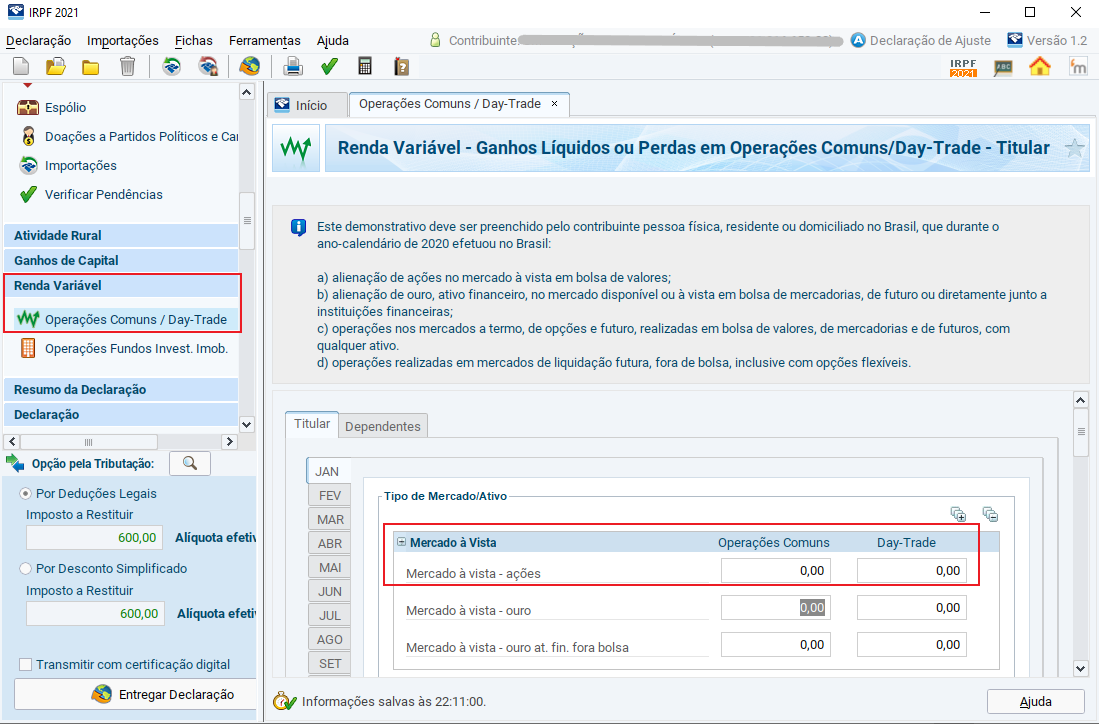Click the Ajuda button at bottom right
Image resolution: width=1099 pixels, height=724 pixels.
(x=1035, y=701)
